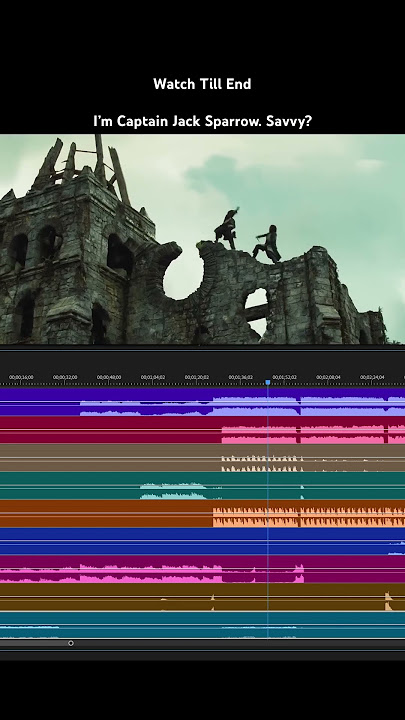Image resolution: width=405 pixels, height=720 pixels.
Task: Click the 00;01;36;02 timecode on the ruler
Action: (241, 377)
